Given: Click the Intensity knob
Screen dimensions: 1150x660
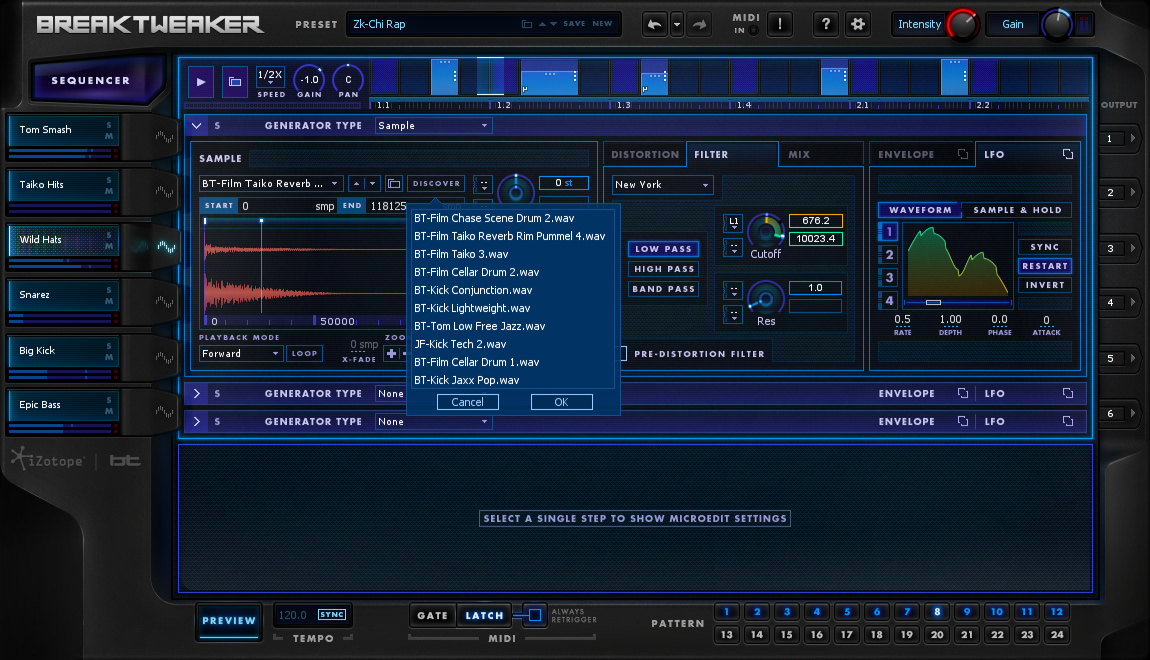Looking at the screenshot, I should (962, 24).
